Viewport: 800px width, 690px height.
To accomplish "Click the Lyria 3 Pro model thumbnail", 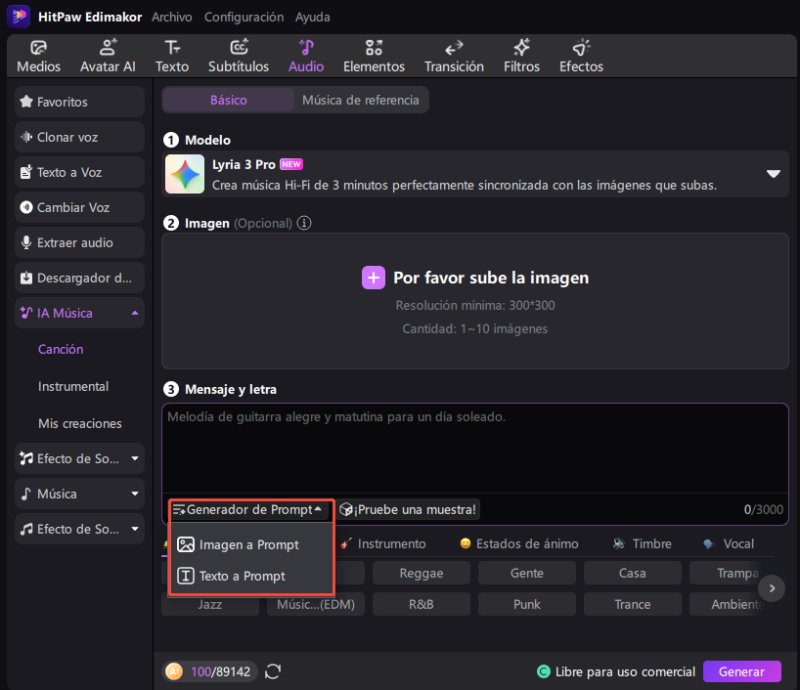I will 185,174.
